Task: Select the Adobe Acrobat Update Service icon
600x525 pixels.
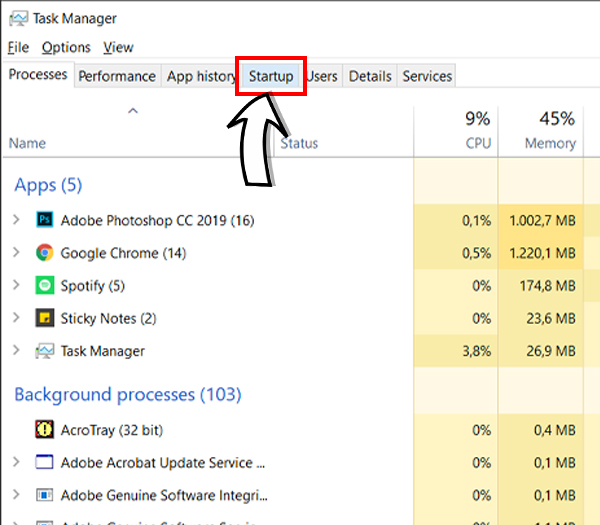Action: coord(45,462)
